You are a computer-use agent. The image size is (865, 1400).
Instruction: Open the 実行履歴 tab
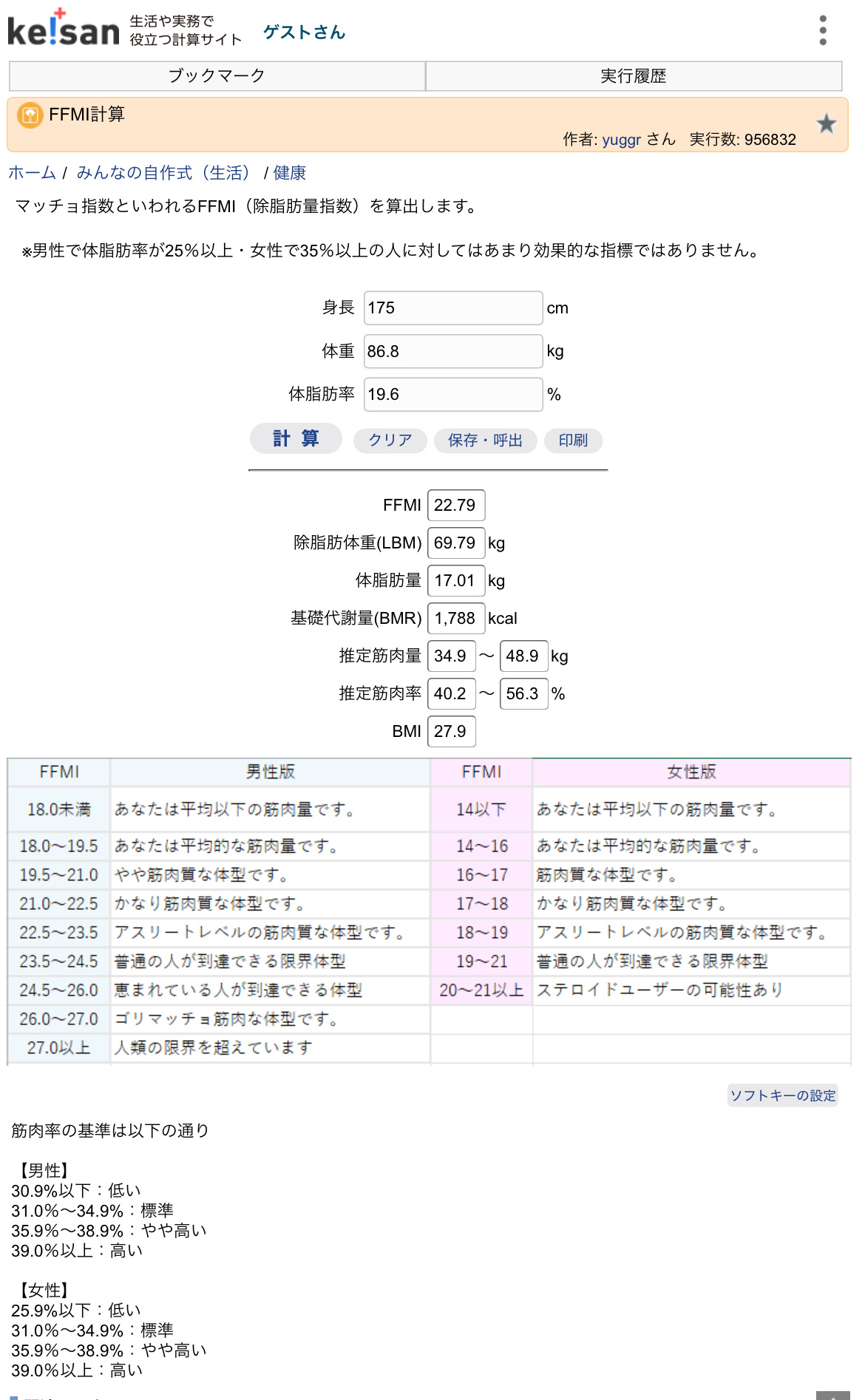(x=633, y=76)
